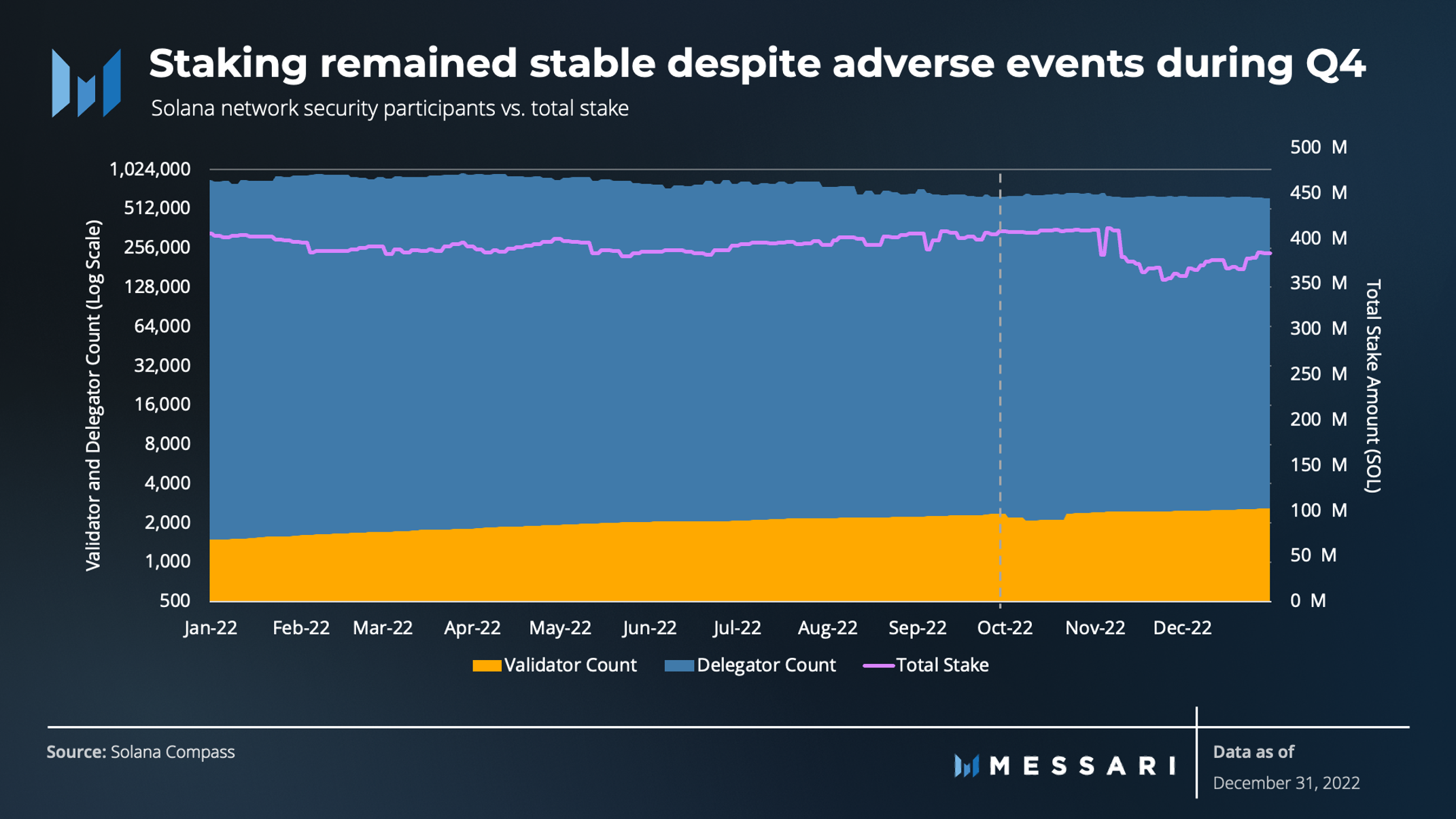Click the blue Delegator Count legend swatch

coord(679,665)
